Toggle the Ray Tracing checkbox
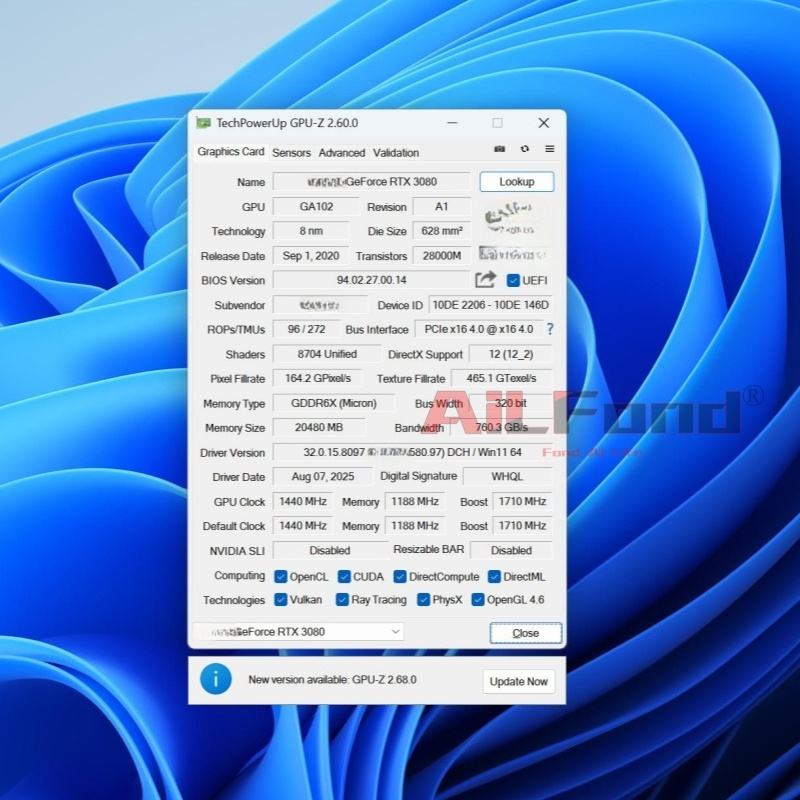Screen dimensions: 800x800 coord(342,599)
